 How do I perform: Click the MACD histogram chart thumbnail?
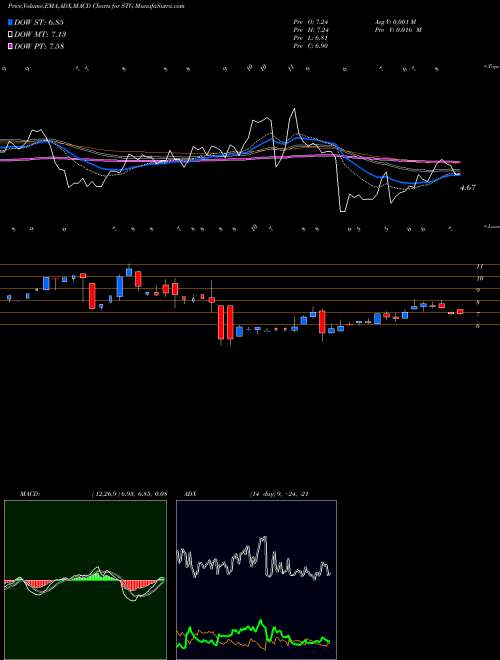pyautogui.click(x=85, y=580)
